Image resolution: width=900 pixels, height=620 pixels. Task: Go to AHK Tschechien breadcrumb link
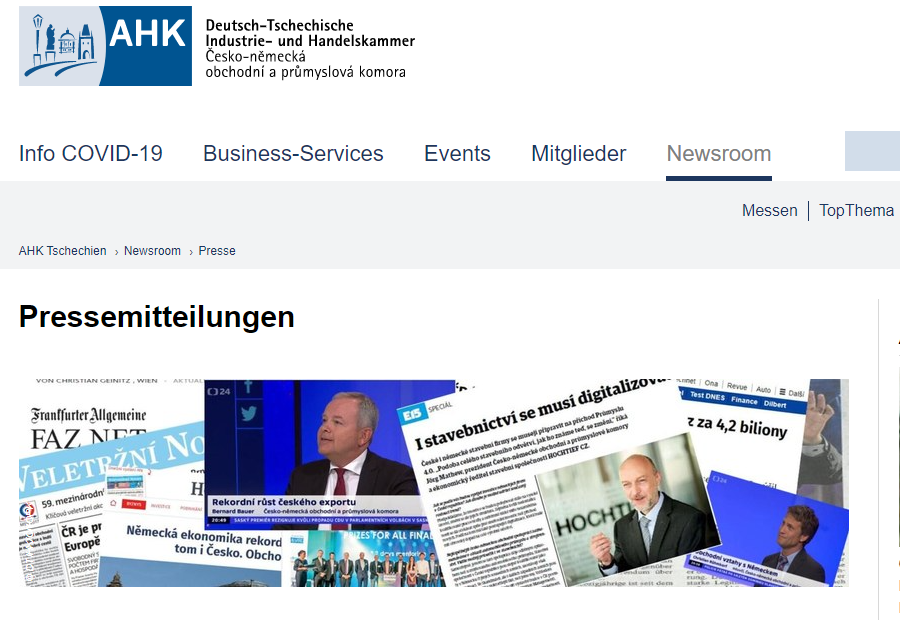point(63,251)
